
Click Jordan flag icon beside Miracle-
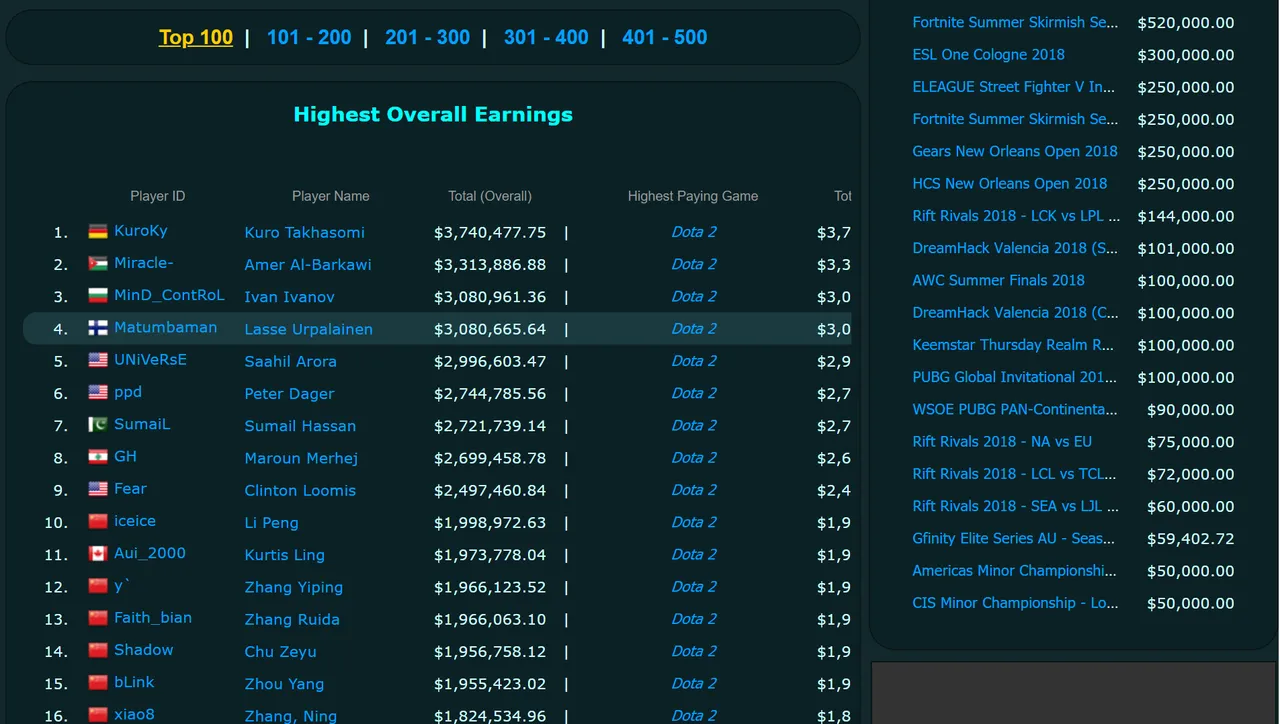[98, 264]
